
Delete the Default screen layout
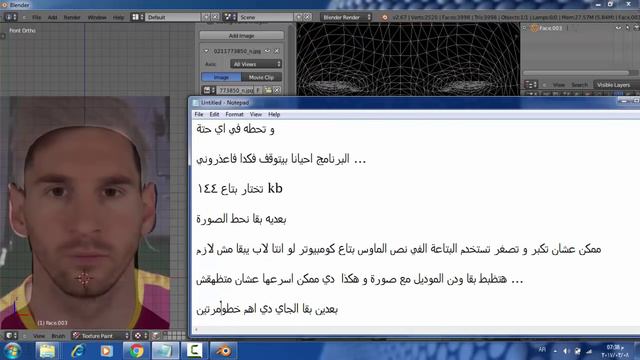point(215,17)
